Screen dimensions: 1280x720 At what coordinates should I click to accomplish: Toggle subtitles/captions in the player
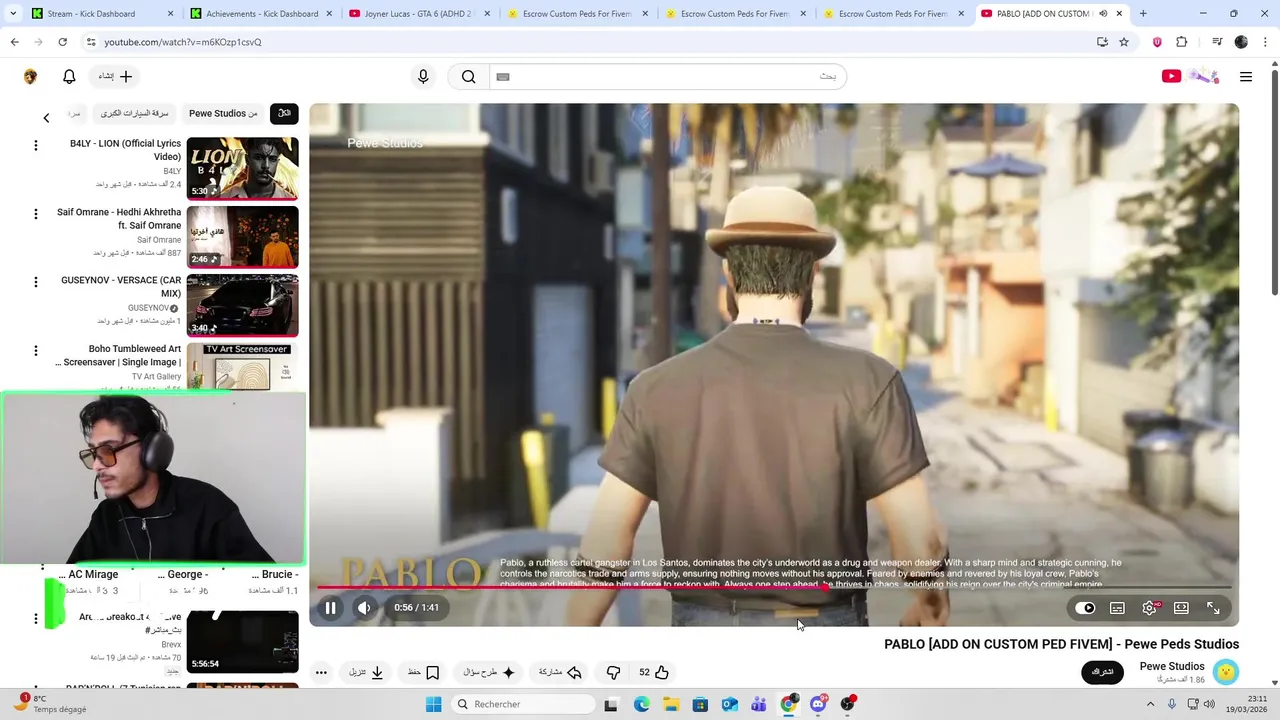tap(1117, 608)
